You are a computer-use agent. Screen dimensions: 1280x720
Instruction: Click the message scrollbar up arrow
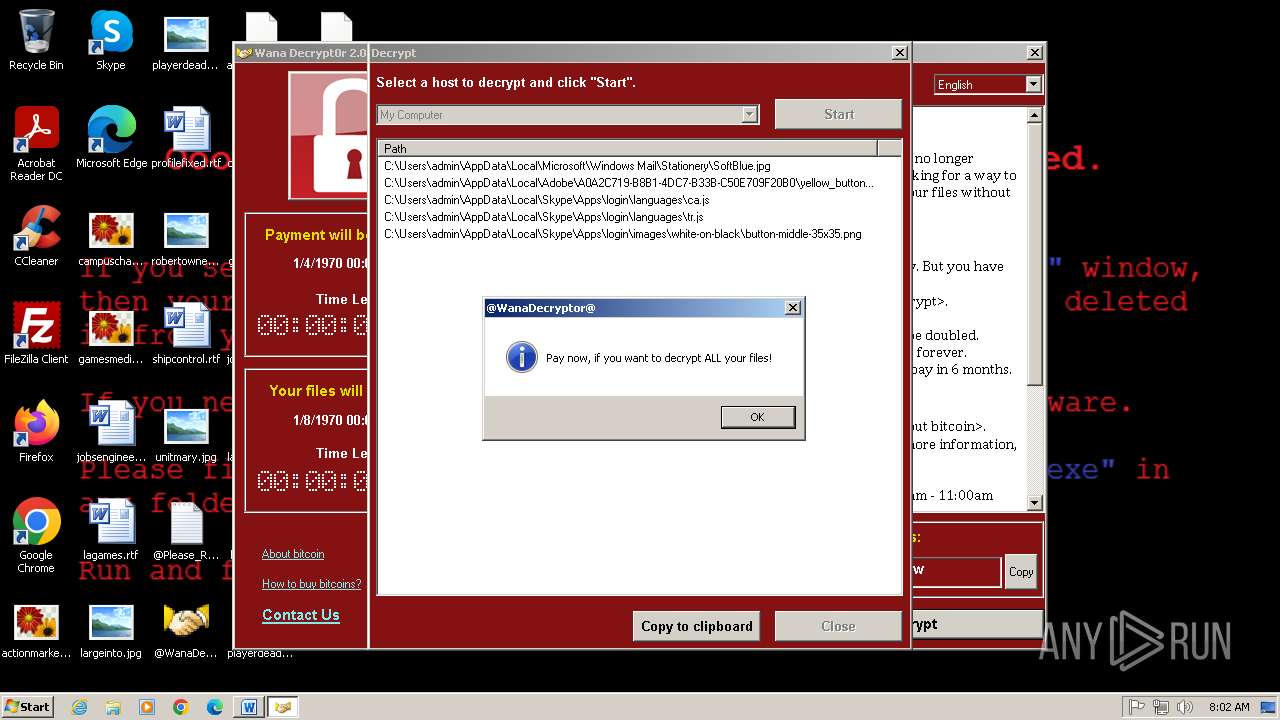[x=1035, y=116]
